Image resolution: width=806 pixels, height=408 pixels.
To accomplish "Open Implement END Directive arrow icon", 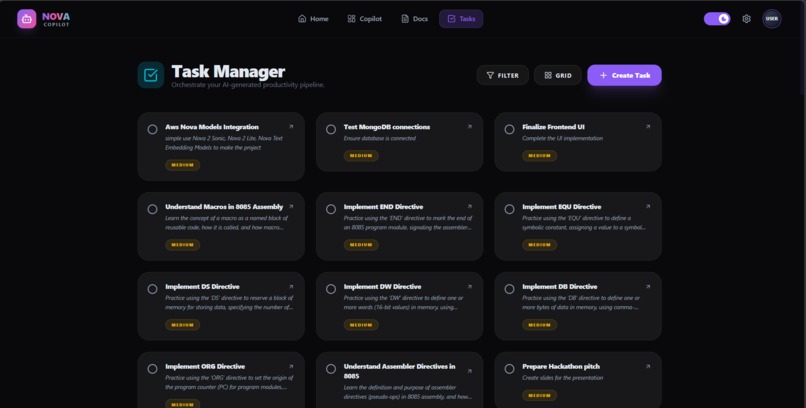I will tap(469, 207).
